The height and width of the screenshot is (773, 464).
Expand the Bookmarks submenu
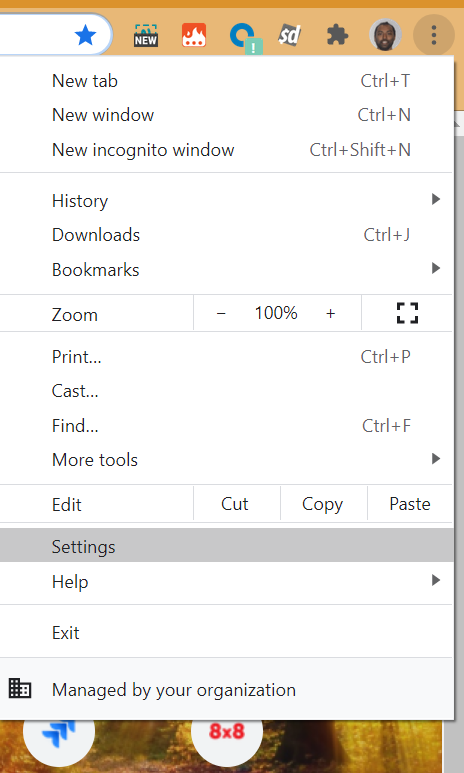[226, 269]
